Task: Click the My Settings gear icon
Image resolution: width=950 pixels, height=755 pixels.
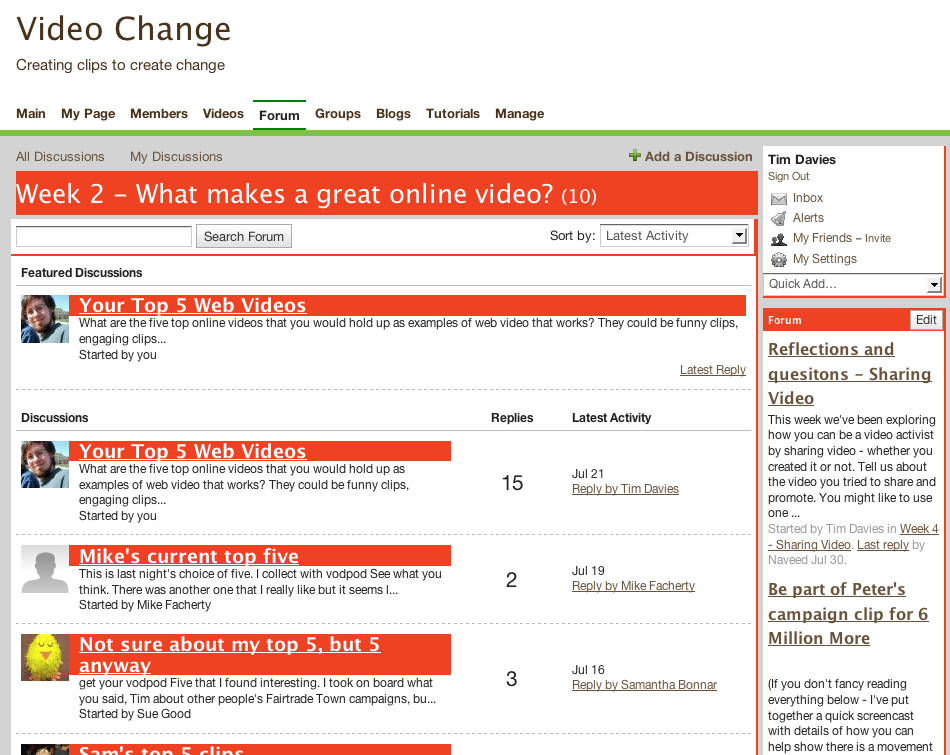Action: [x=778, y=260]
